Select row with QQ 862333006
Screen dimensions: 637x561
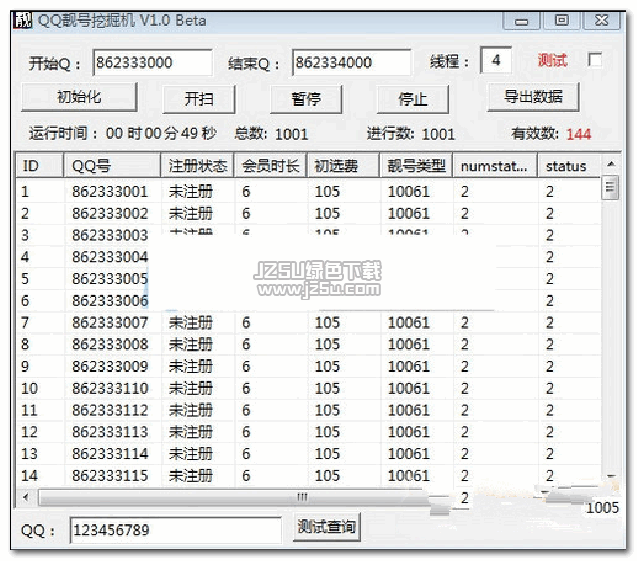pos(308,301)
